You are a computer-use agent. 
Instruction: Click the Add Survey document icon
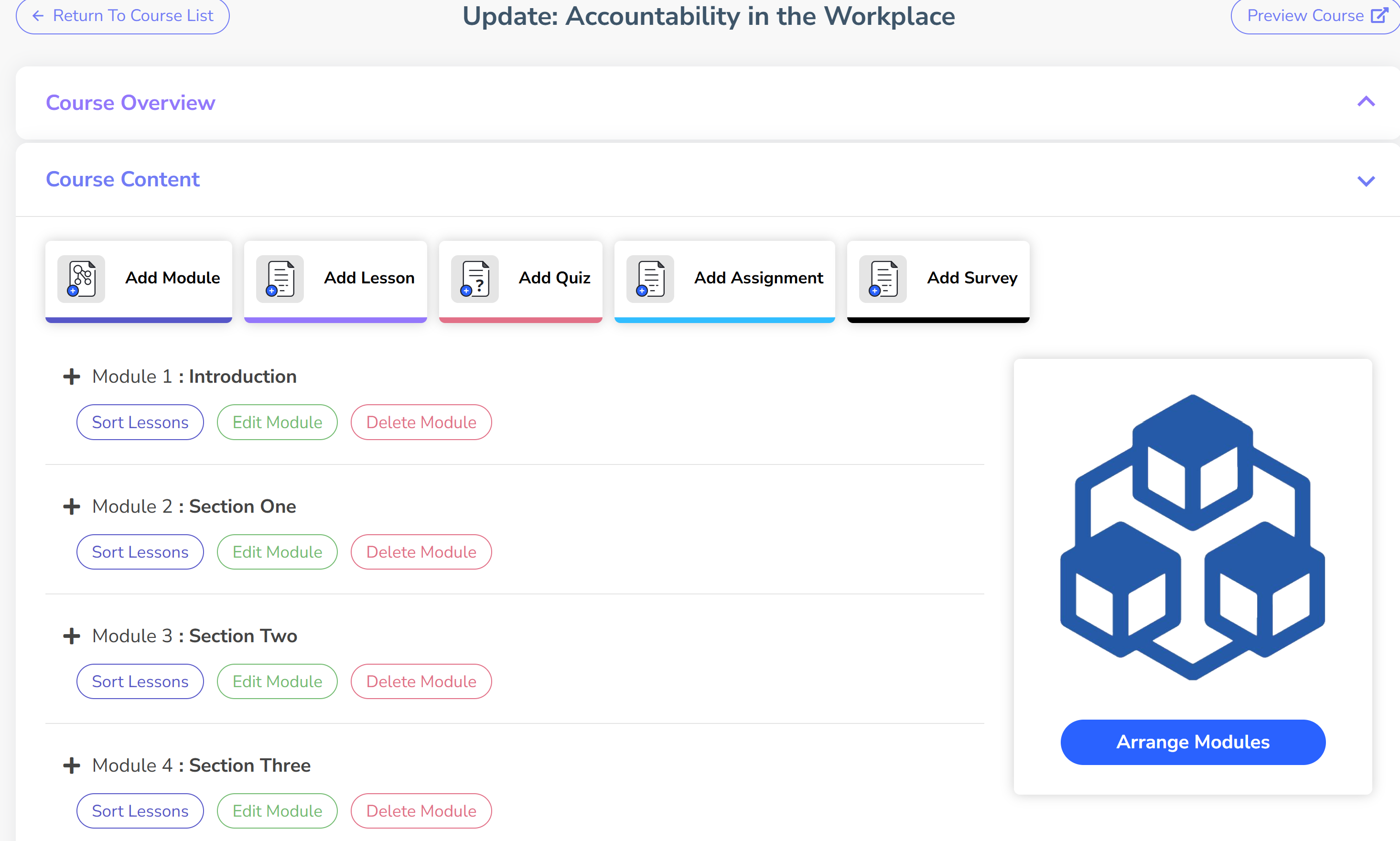883,278
